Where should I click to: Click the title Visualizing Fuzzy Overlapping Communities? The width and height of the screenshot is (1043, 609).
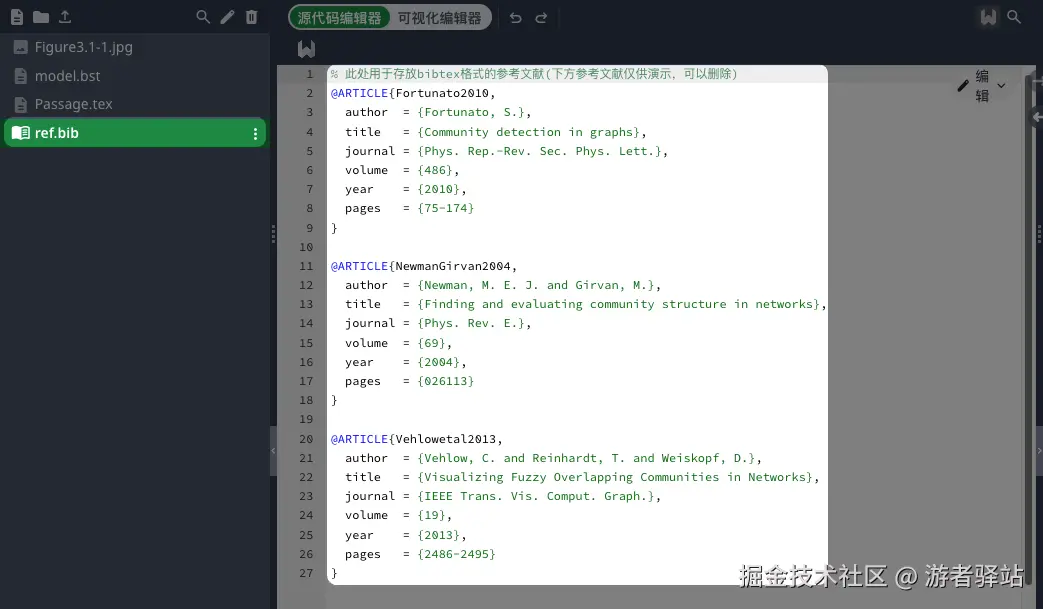(572, 477)
